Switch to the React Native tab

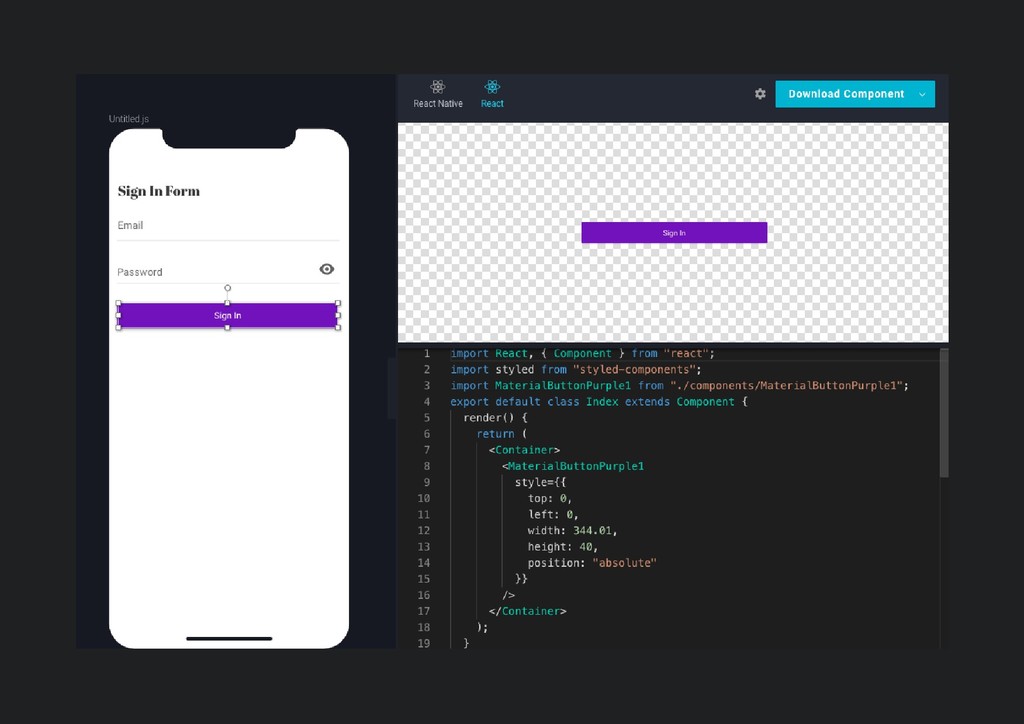438,94
